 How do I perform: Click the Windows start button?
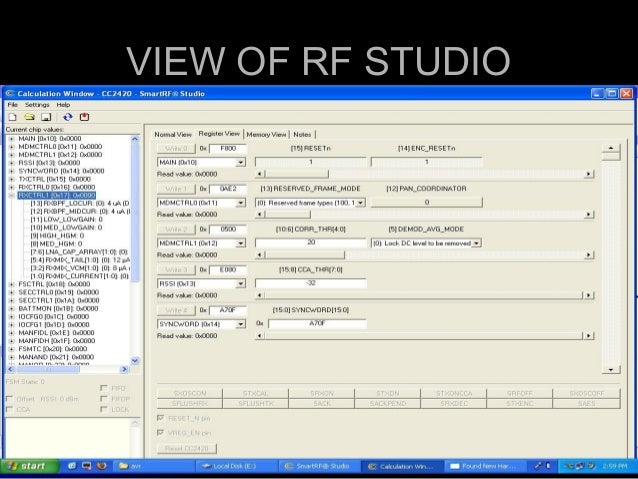click(x=28, y=466)
